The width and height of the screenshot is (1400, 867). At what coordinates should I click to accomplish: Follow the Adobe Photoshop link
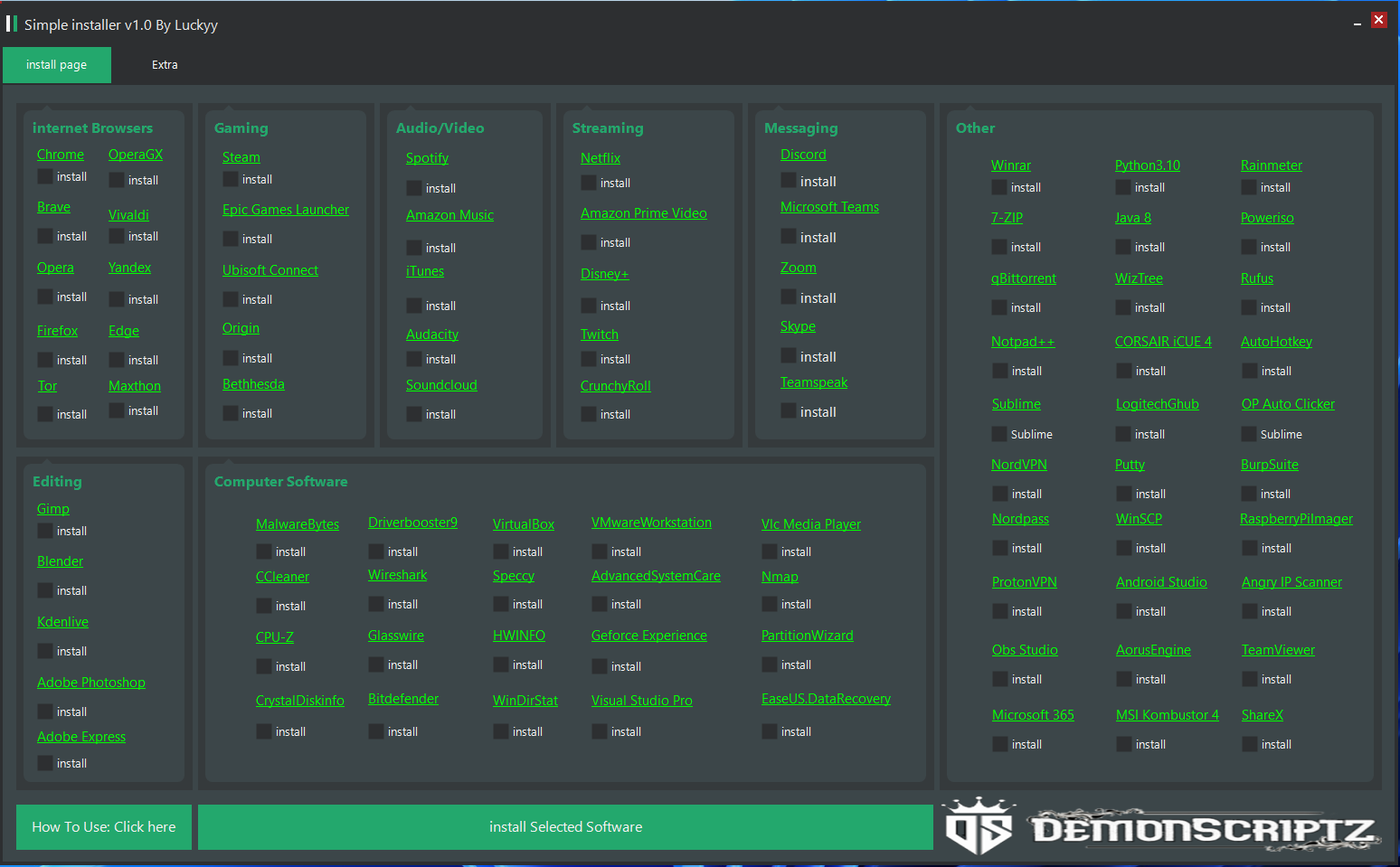click(91, 683)
